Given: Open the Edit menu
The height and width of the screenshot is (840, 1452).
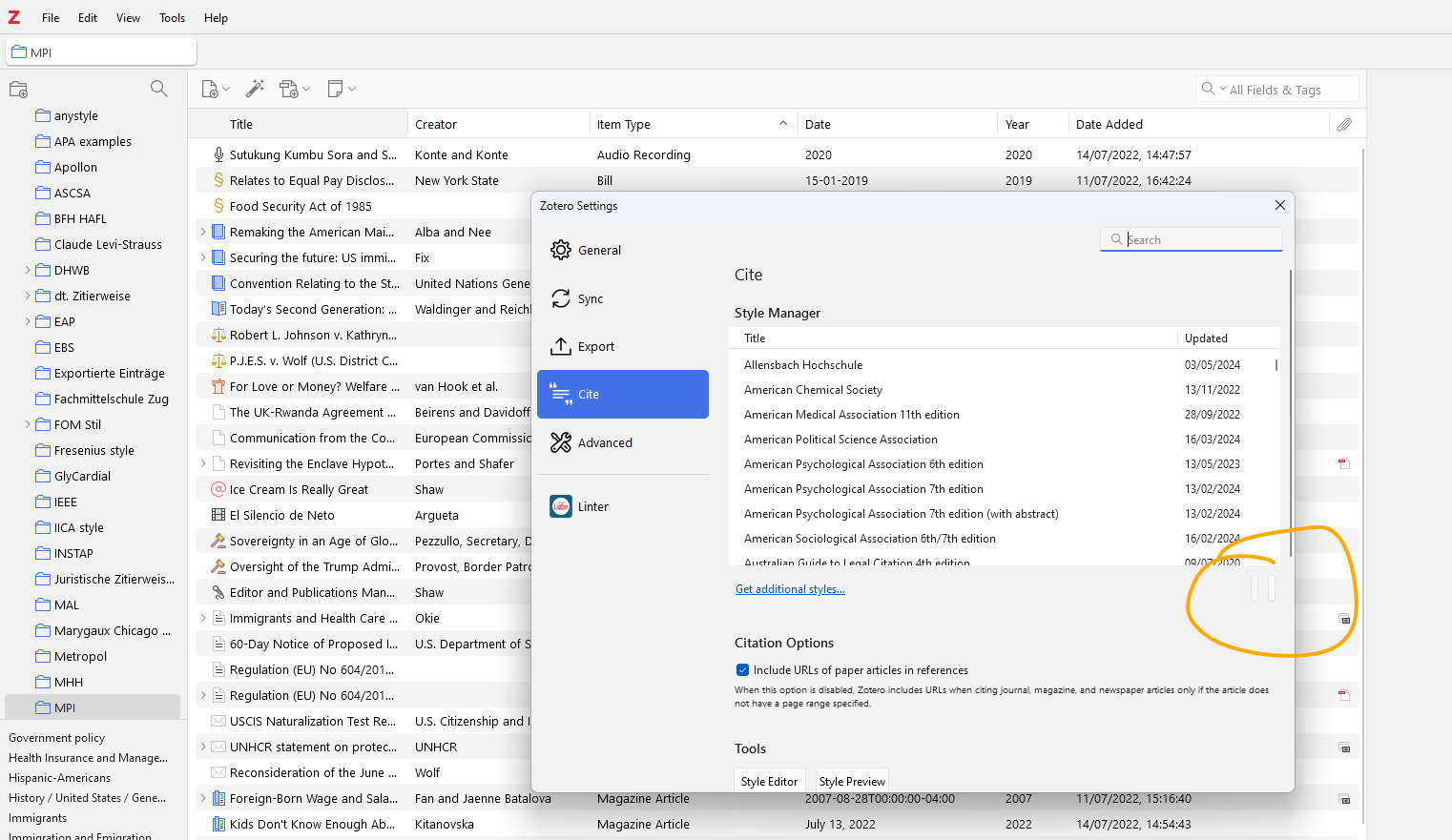Looking at the screenshot, I should (x=88, y=17).
